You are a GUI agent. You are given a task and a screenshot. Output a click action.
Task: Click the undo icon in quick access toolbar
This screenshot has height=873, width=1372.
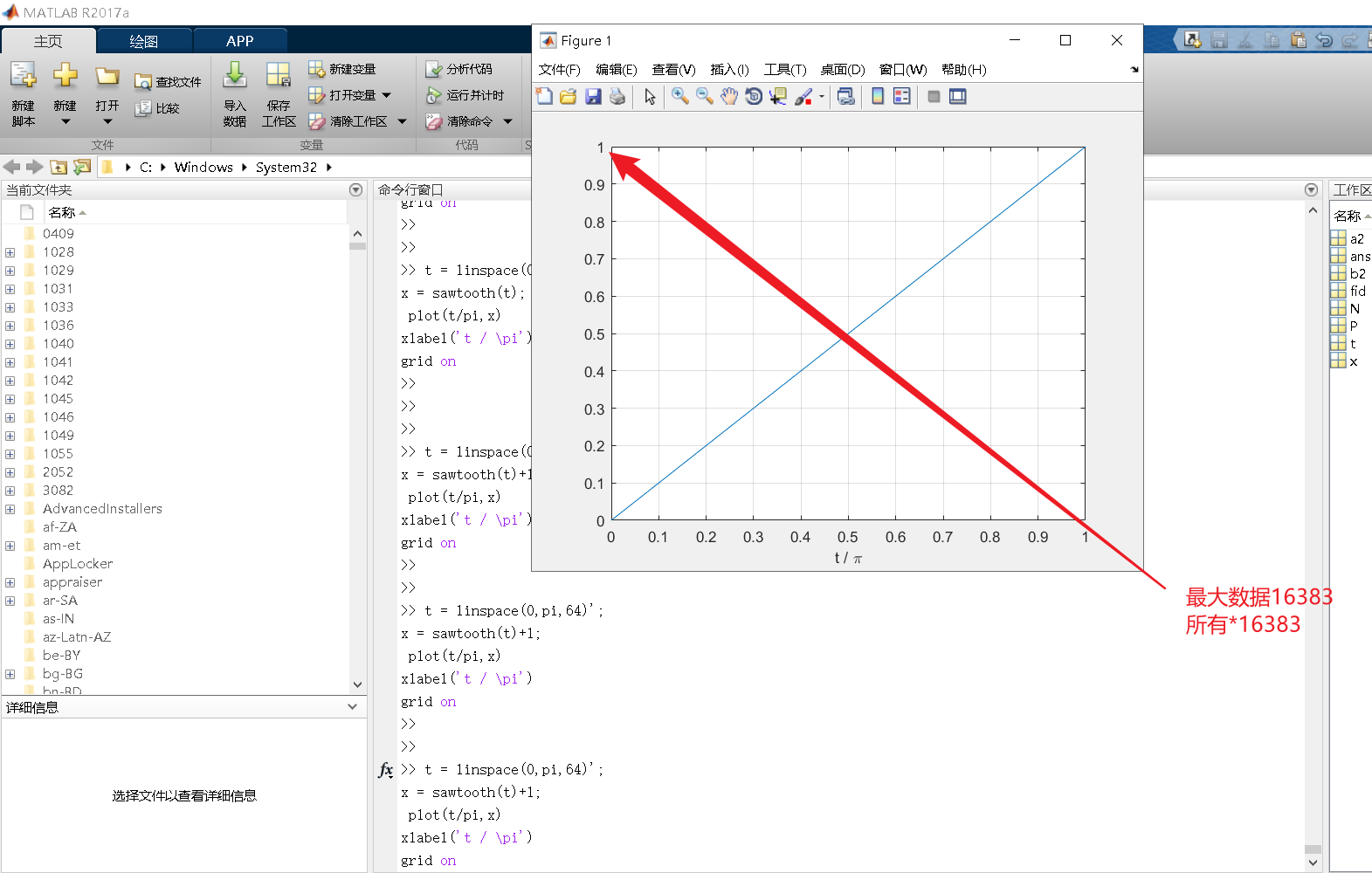[1324, 39]
